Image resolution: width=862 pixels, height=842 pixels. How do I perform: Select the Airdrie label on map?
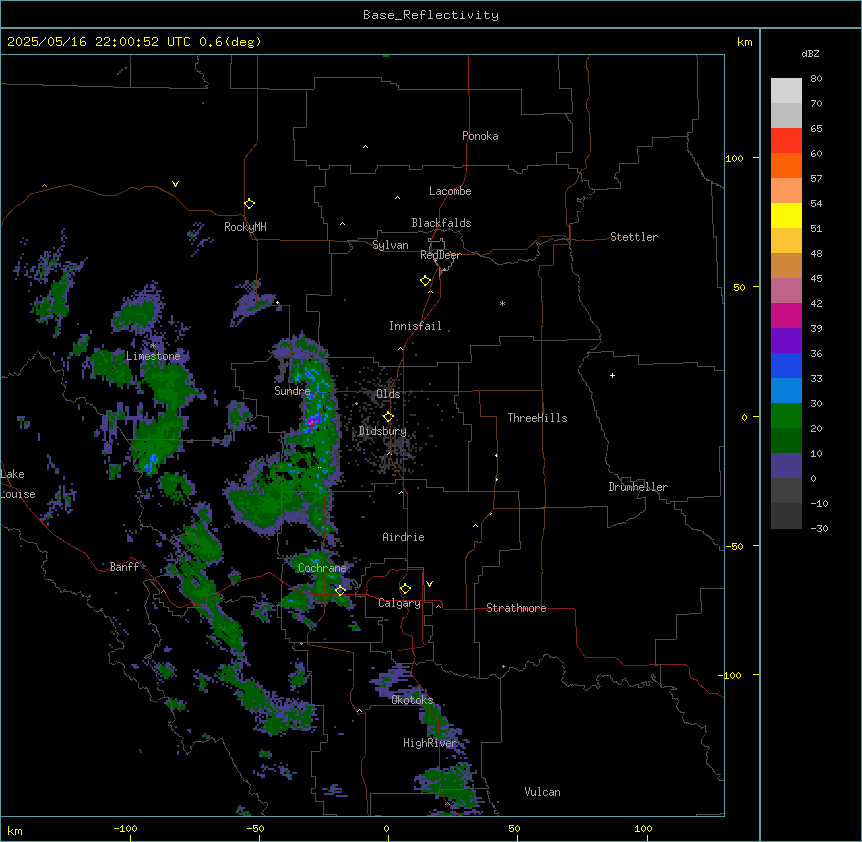pos(404,537)
